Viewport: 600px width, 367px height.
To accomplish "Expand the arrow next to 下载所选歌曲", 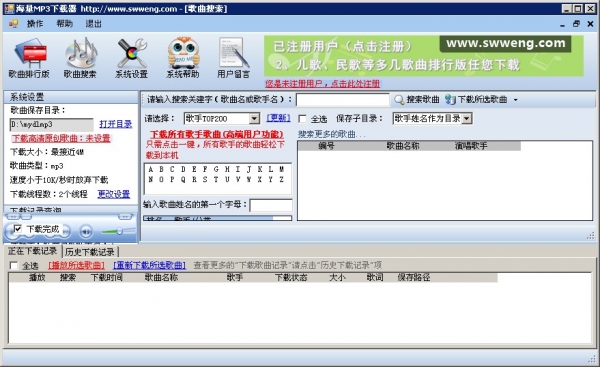I will (515, 100).
